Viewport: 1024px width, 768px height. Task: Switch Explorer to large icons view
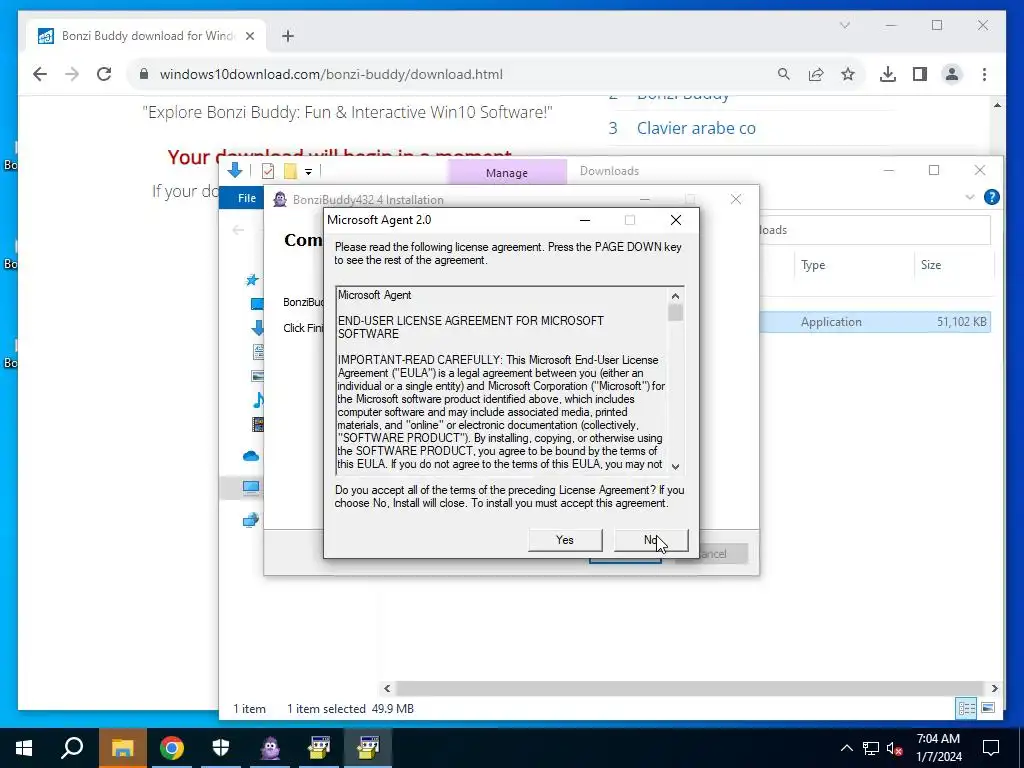tap(987, 708)
